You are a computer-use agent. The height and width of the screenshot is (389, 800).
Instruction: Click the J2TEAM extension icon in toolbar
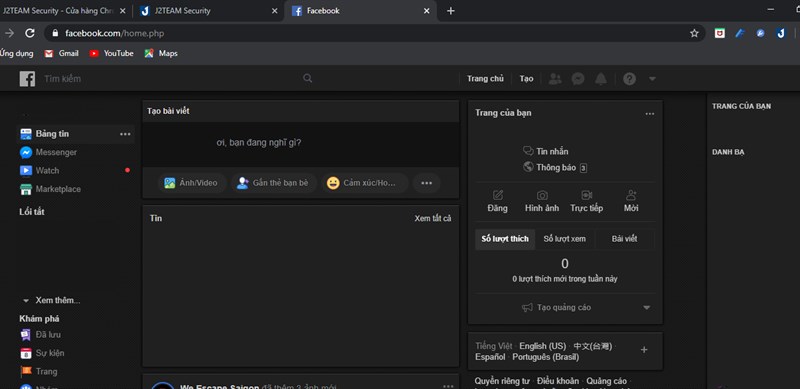(781, 33)
